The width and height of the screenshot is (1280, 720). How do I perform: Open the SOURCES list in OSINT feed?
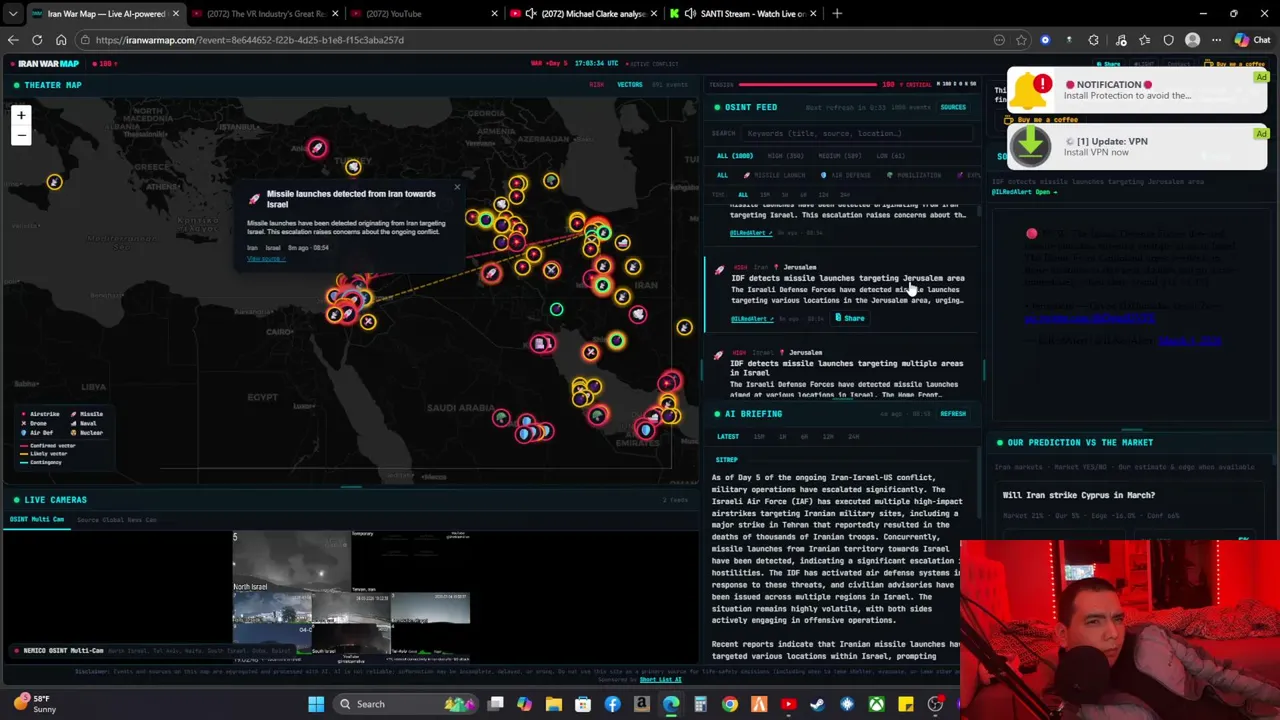pos(953,107)
